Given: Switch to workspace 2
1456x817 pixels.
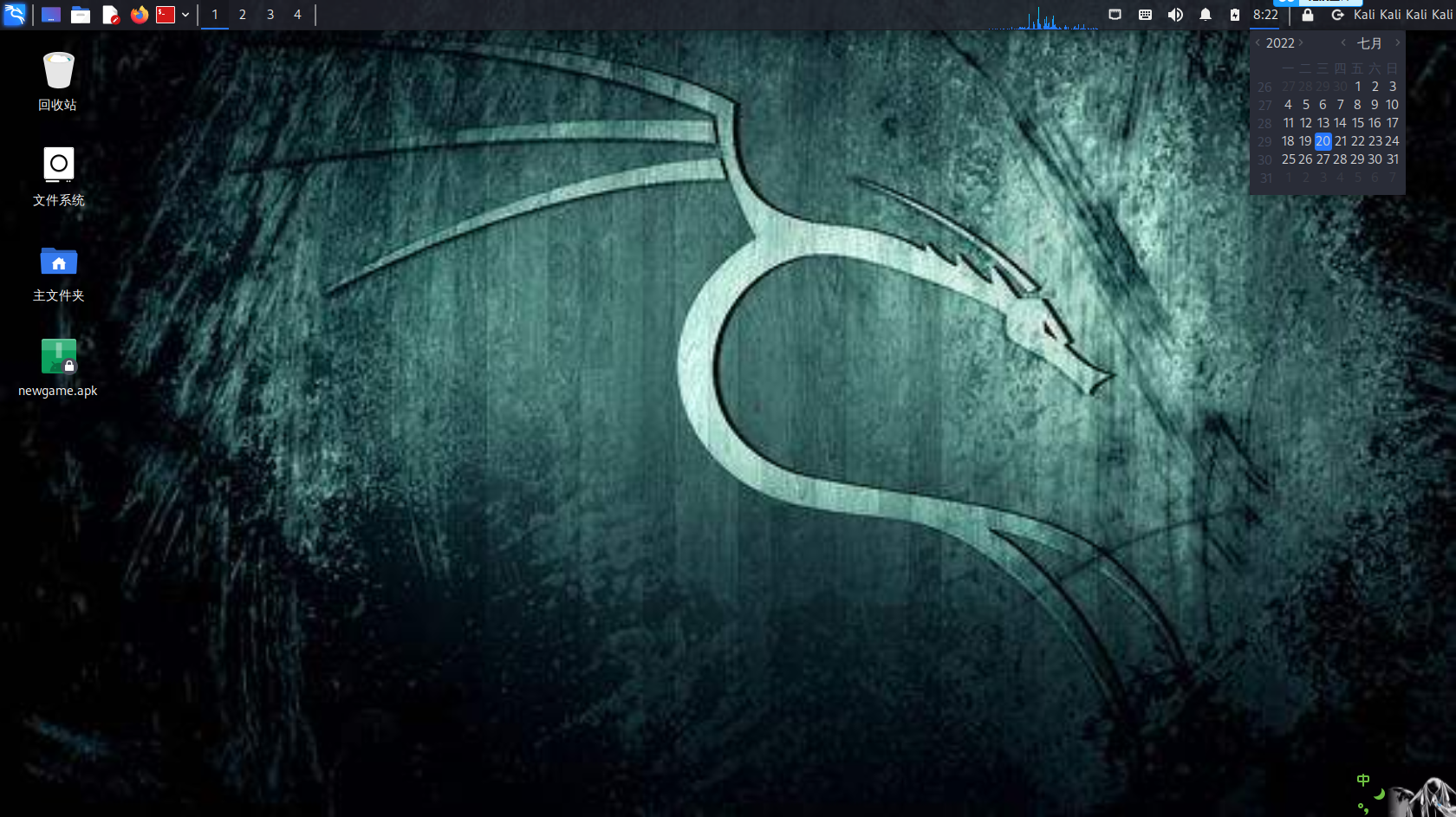Looking at the screenshot, I should pos(243,15).
